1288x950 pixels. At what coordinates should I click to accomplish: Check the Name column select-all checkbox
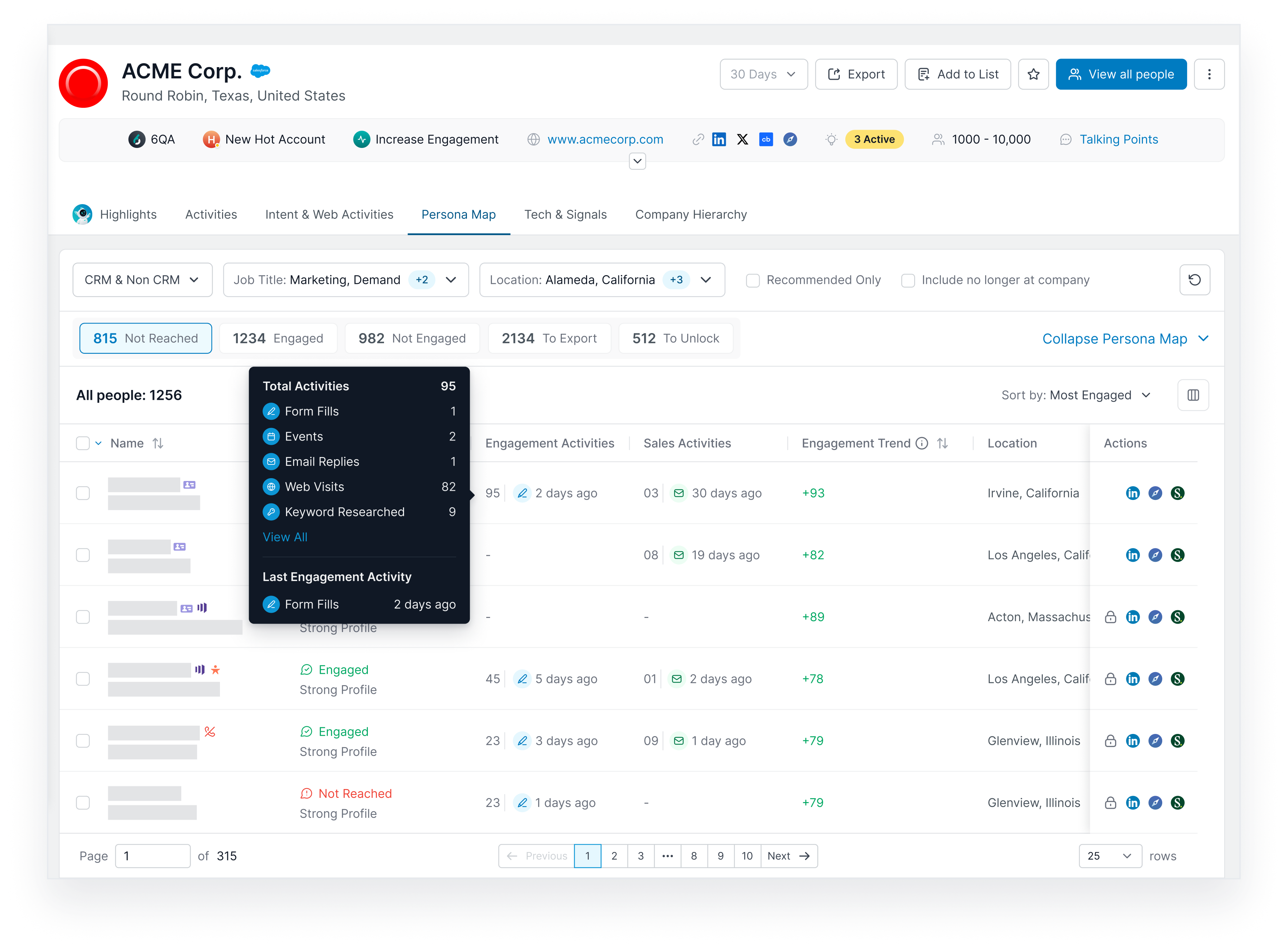point(83,443)
